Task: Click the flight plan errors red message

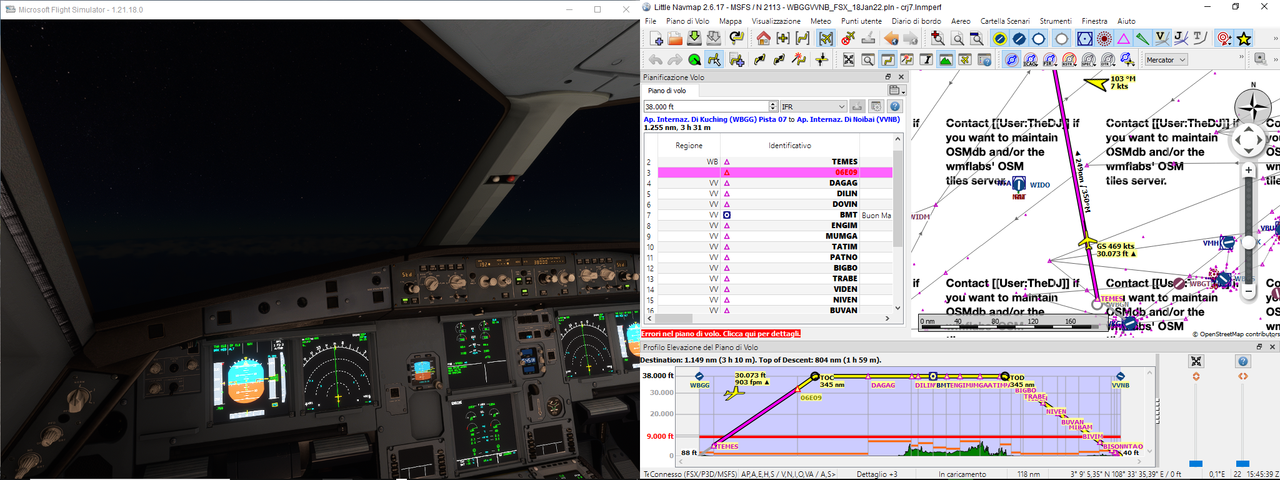Action: pos(720,333)
